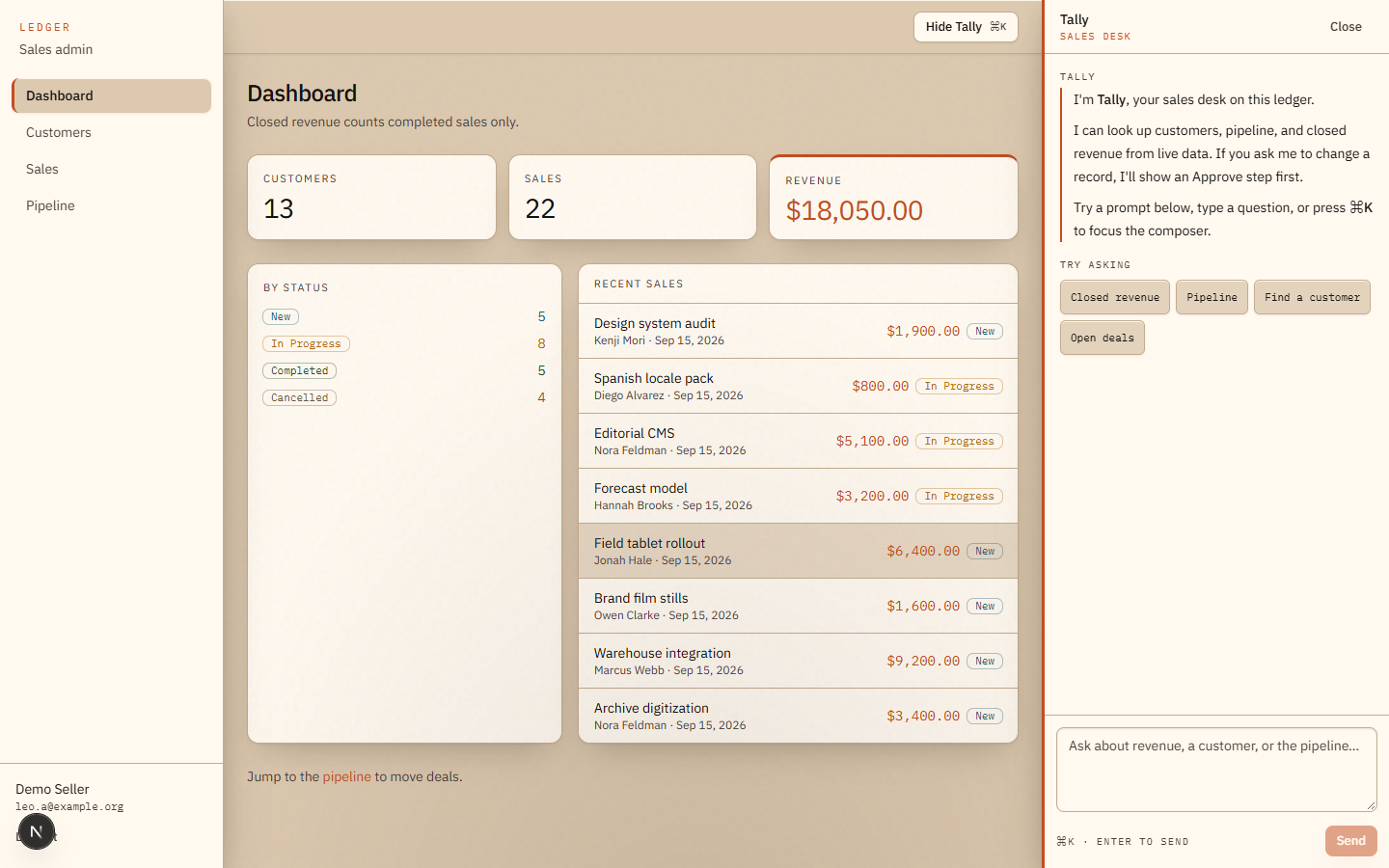The width and height of the screenshot is (1389, 868).
Task: Open the Sales count card
Action: pos(633,197)
